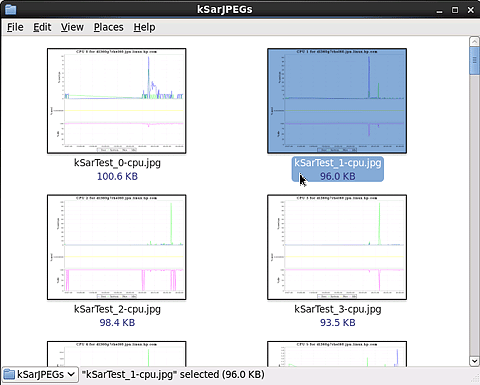
Task: Open the Edit menu
Action: pos(42,27)
